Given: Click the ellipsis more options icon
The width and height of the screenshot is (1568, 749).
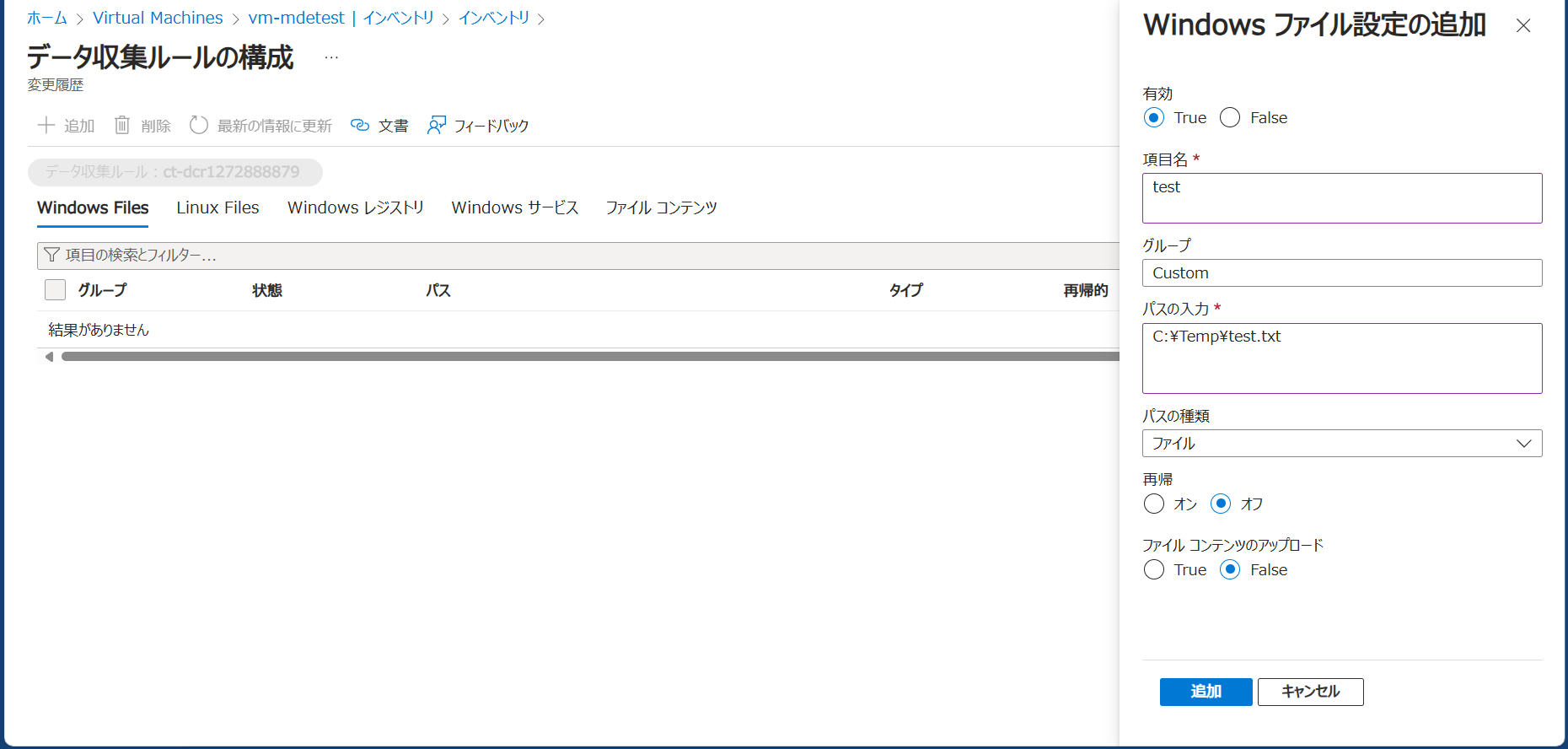Looking at the screenshot, I should pyautogui.click(x=331, y=57).
